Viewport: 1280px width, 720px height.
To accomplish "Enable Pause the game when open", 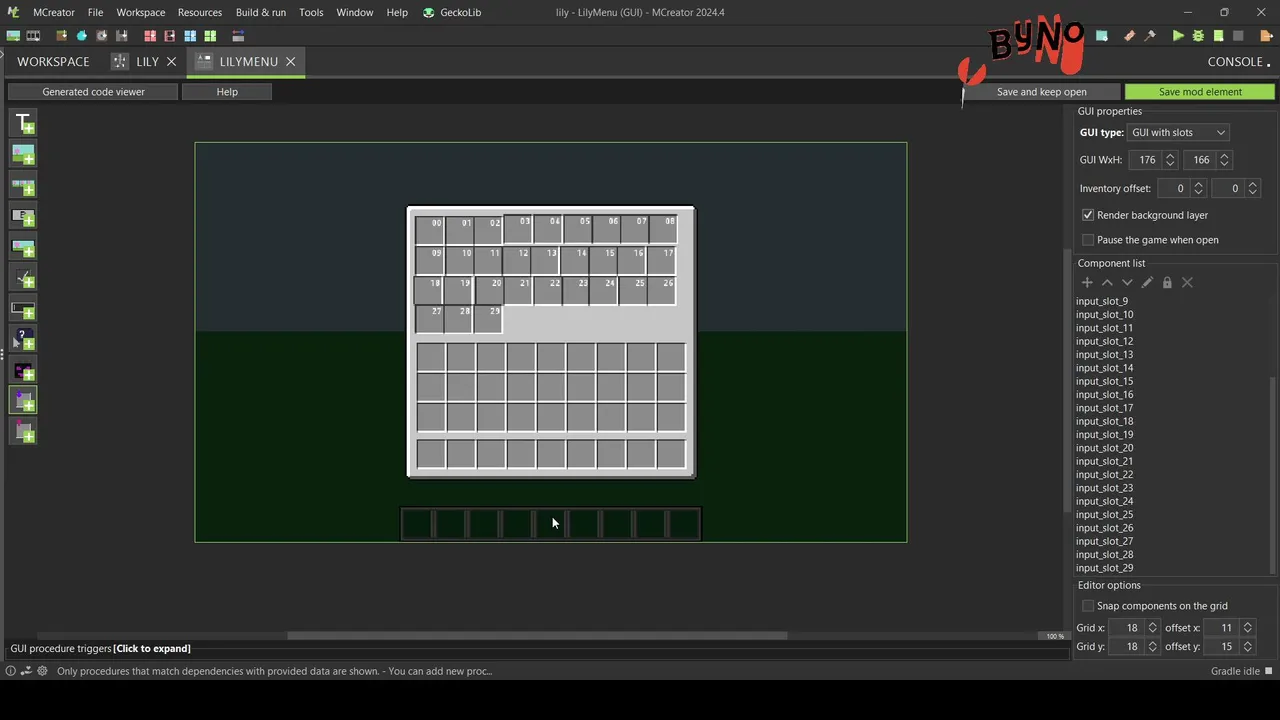I will [x=1088, y=240].
